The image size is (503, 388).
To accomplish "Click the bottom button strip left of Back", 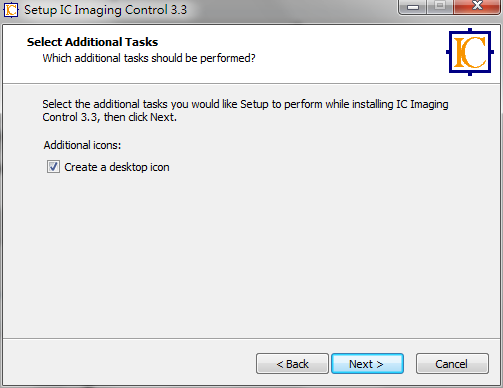I will (x=130, y=363).
